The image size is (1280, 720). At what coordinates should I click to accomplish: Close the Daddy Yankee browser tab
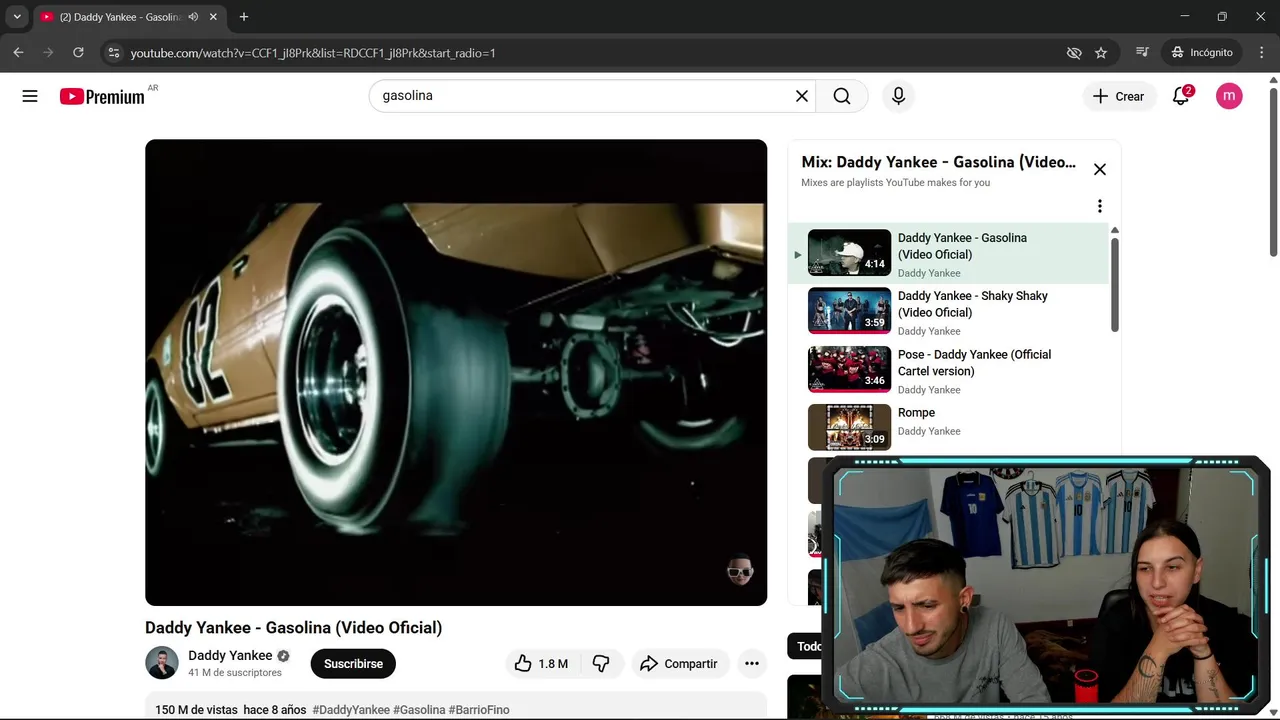(214, 17)
